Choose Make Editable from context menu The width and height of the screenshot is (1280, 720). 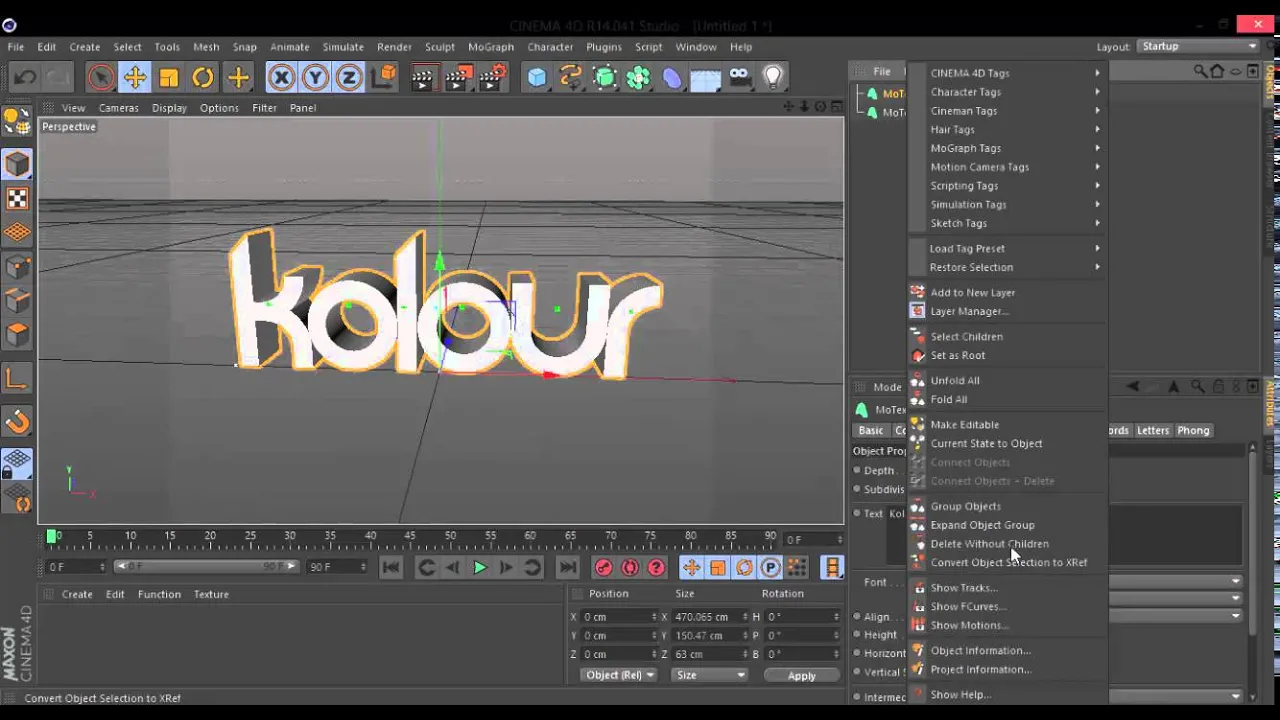(1007, 424)
